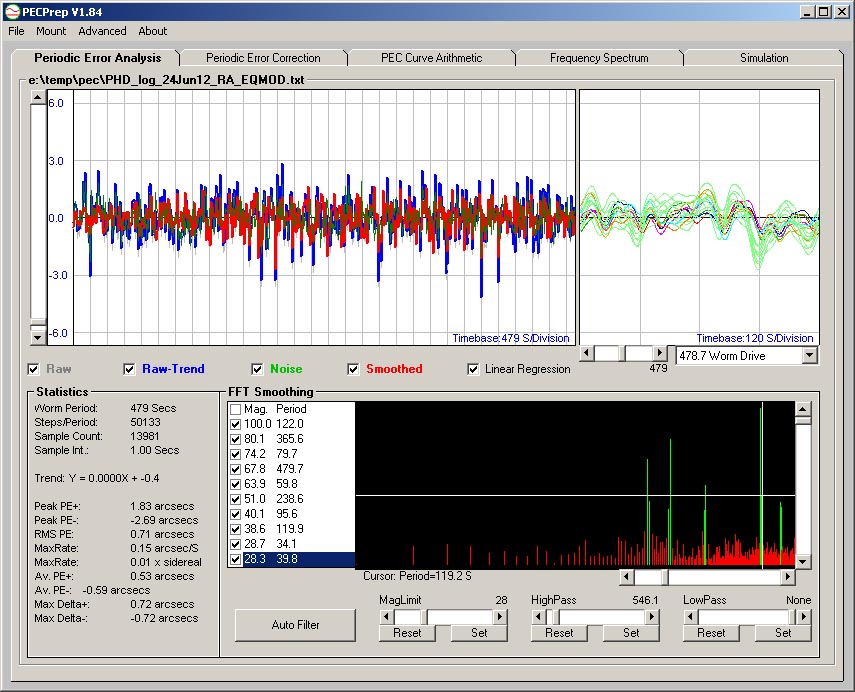Select the 38.6 / 119.9 row text
Viewport: 855px width, 692px height.
(274, 529)
